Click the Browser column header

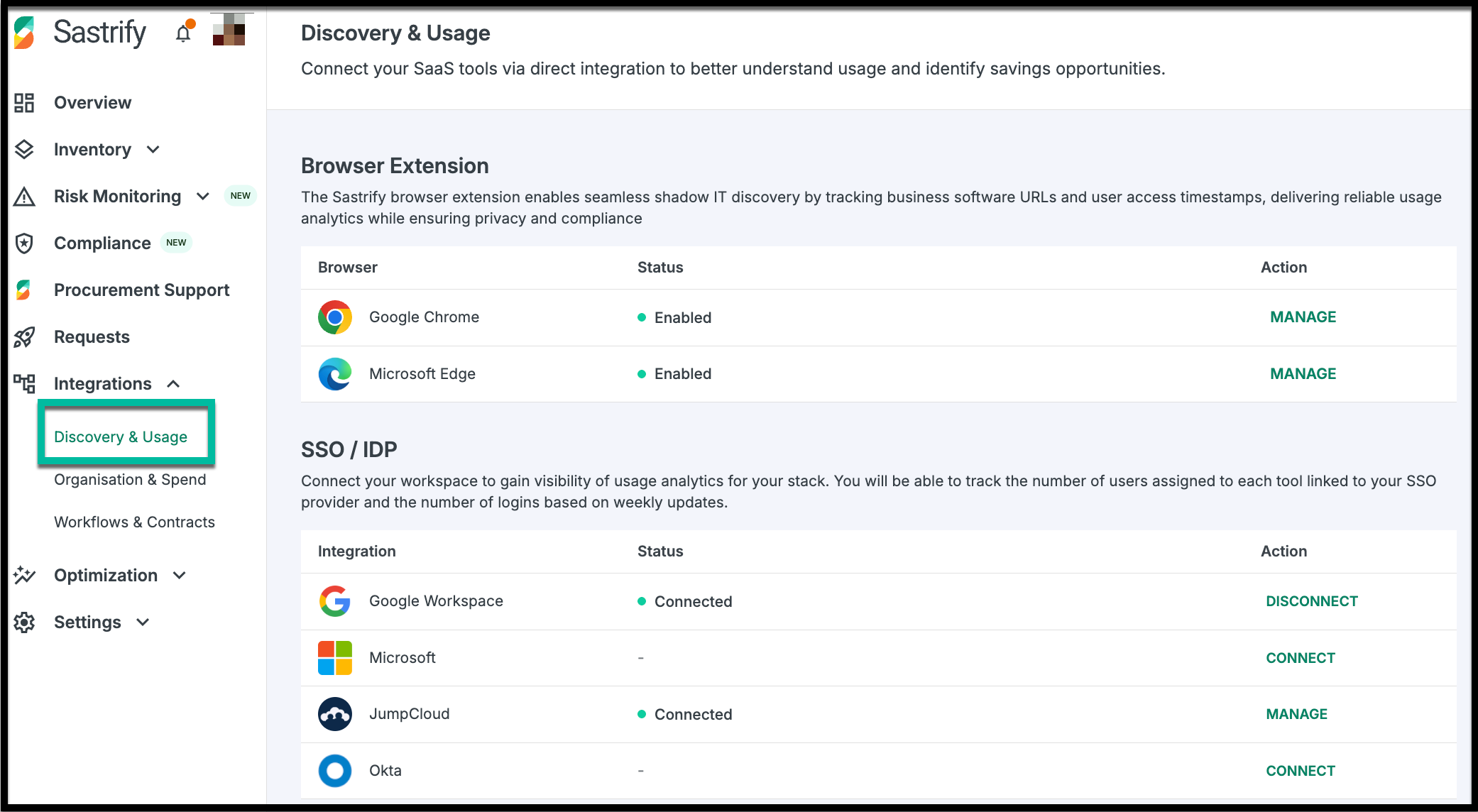pos(347,268)
